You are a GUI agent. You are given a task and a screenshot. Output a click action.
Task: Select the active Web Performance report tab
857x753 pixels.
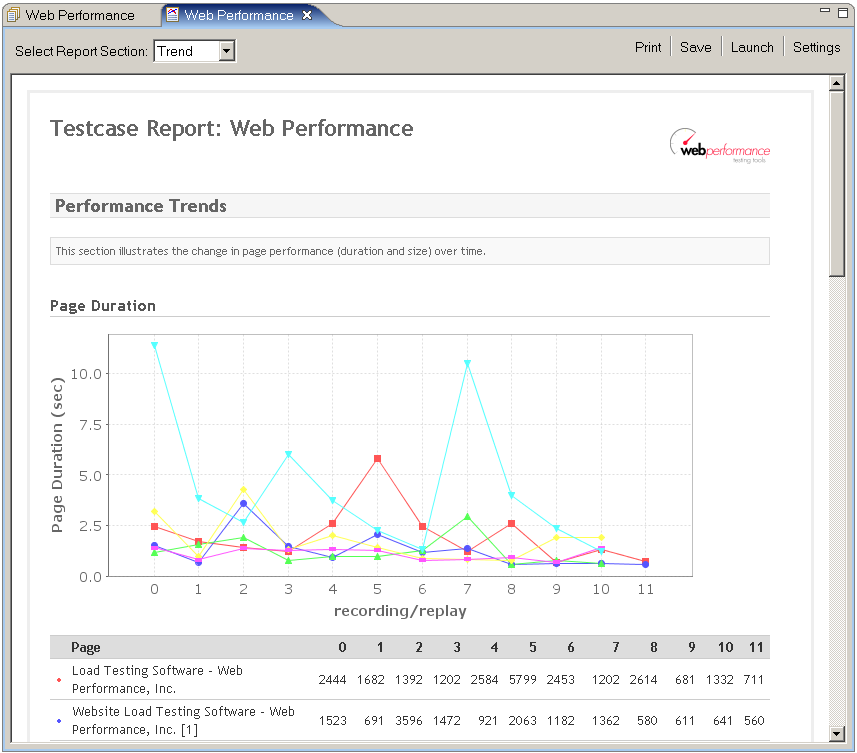pos(239,15)
